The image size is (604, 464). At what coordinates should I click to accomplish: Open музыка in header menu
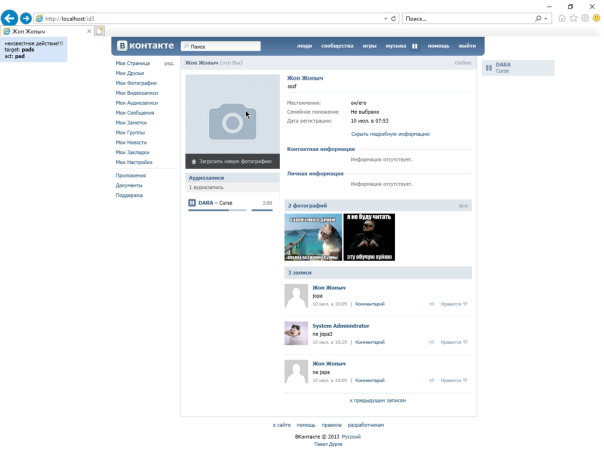(x=396, y=46)
